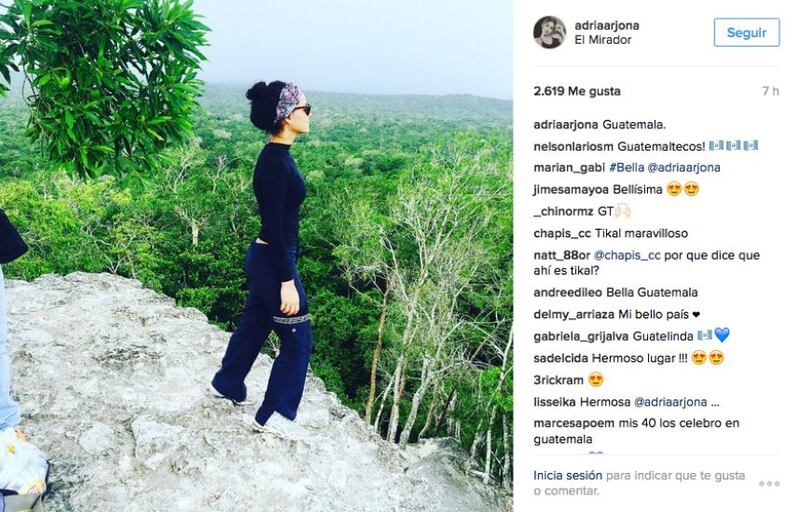The width and height of the screenshot is (800, 512).
Task: Open the delmy_arriaza commenter profile
Action: 574,315
